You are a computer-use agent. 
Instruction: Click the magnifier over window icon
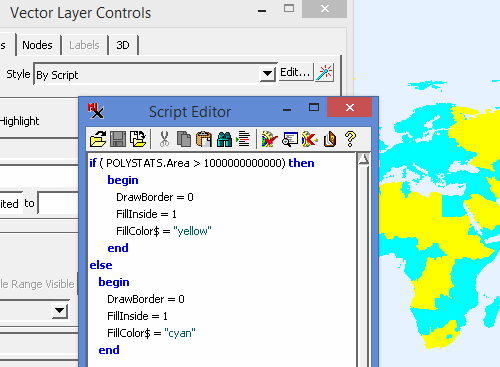point(290,139)
